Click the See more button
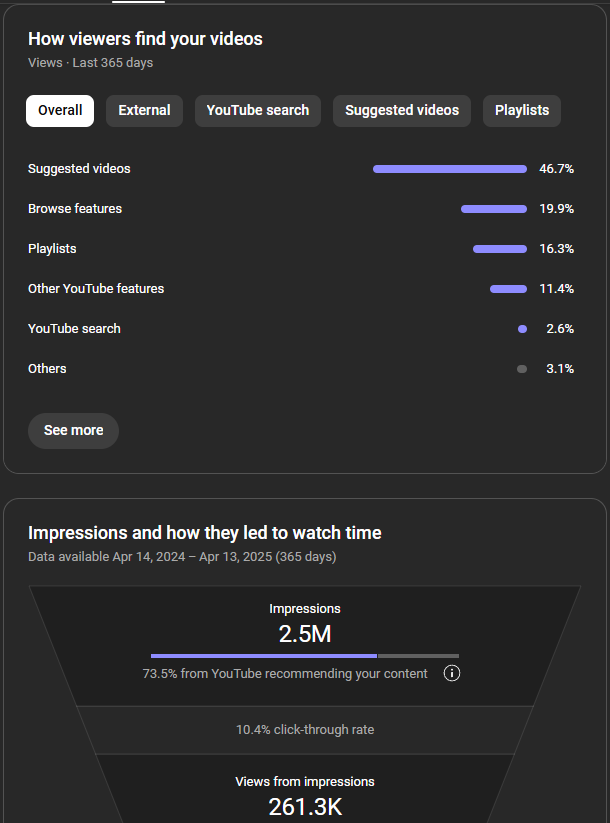Screen dimensions: 610x823 click(73, 430)
